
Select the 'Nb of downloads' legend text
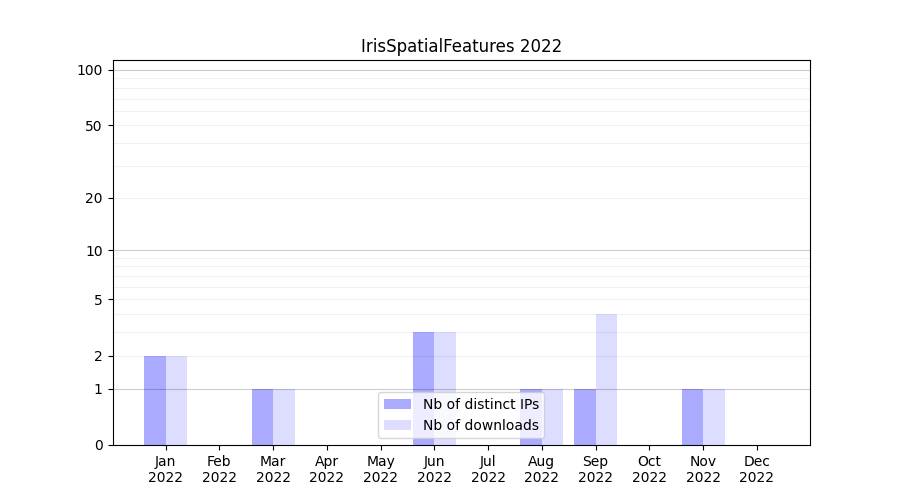480,425
